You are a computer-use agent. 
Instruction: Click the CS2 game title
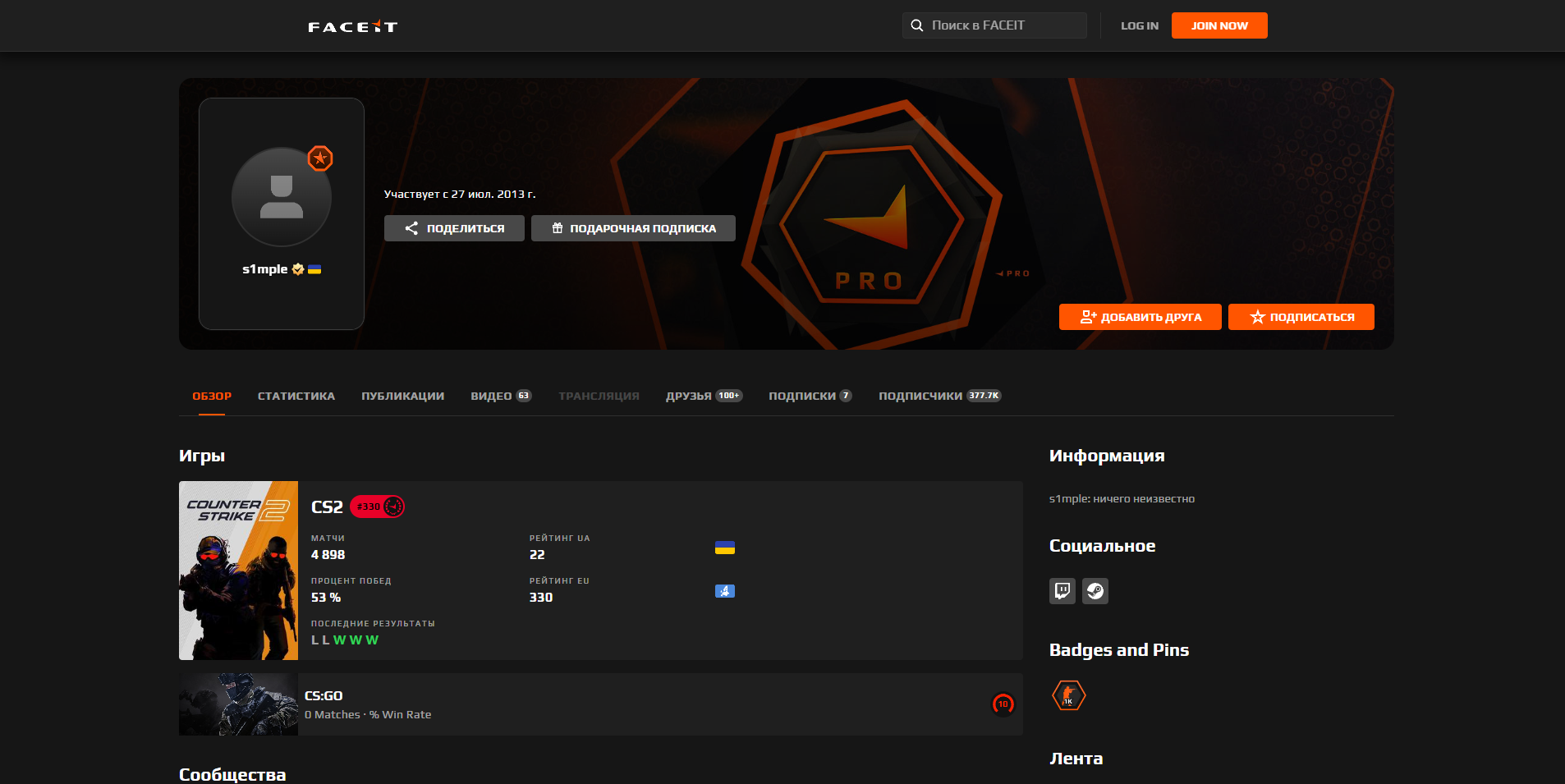327,507
